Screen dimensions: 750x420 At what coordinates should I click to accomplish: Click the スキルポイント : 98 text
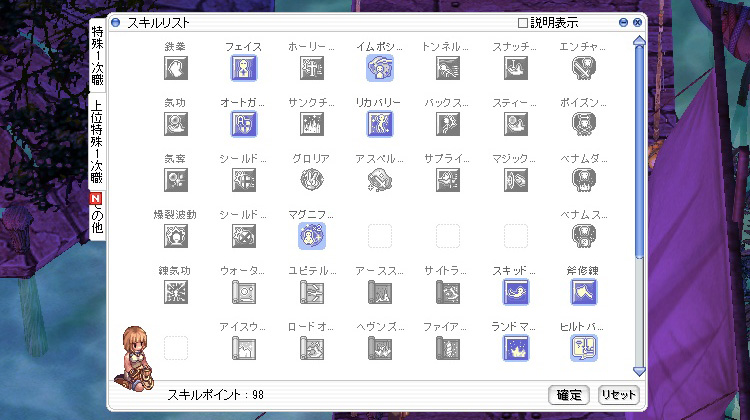click(215, 395)
